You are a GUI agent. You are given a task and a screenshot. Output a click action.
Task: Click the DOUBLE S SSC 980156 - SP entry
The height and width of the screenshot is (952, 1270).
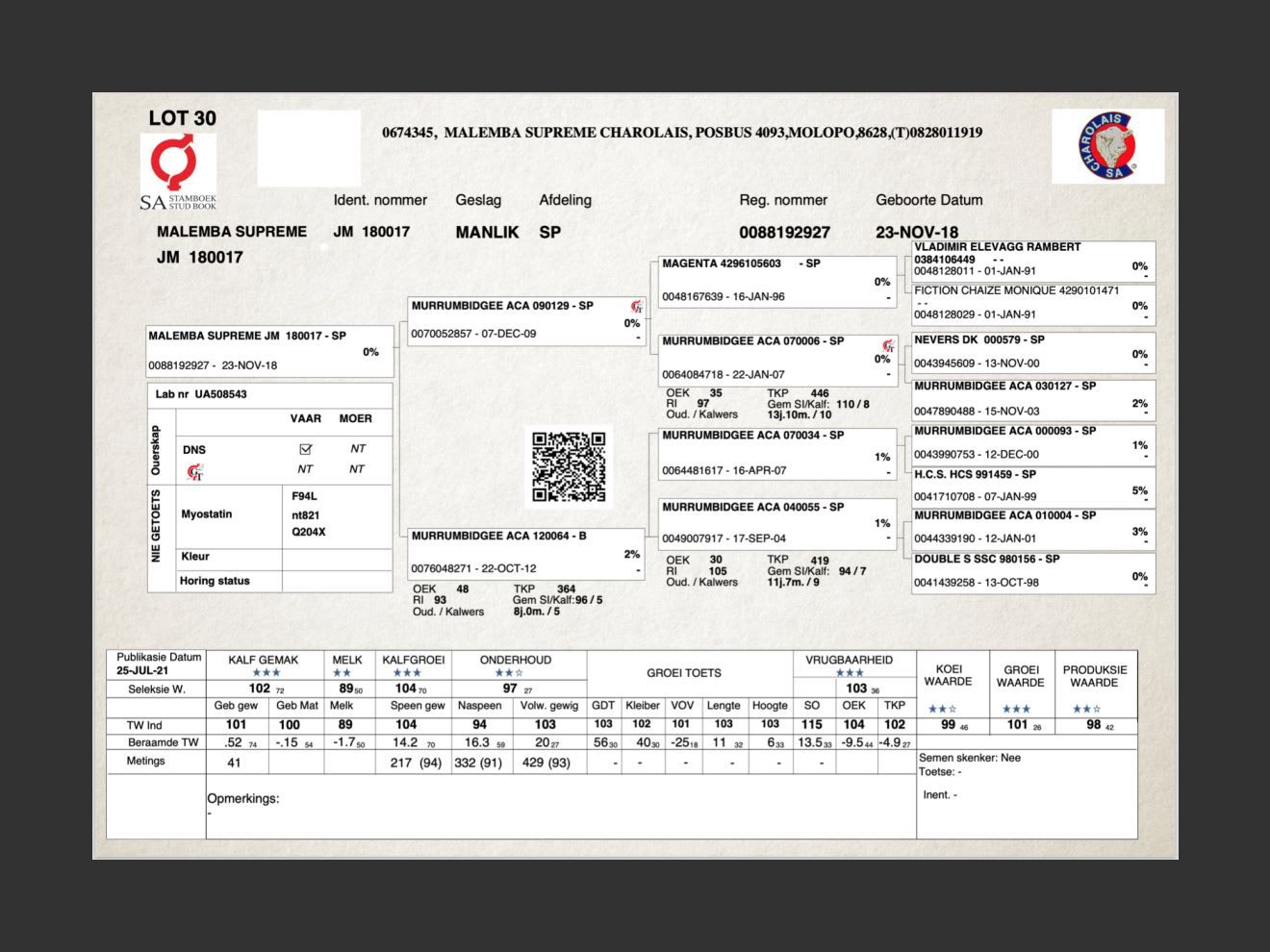tap(1033, 572)
